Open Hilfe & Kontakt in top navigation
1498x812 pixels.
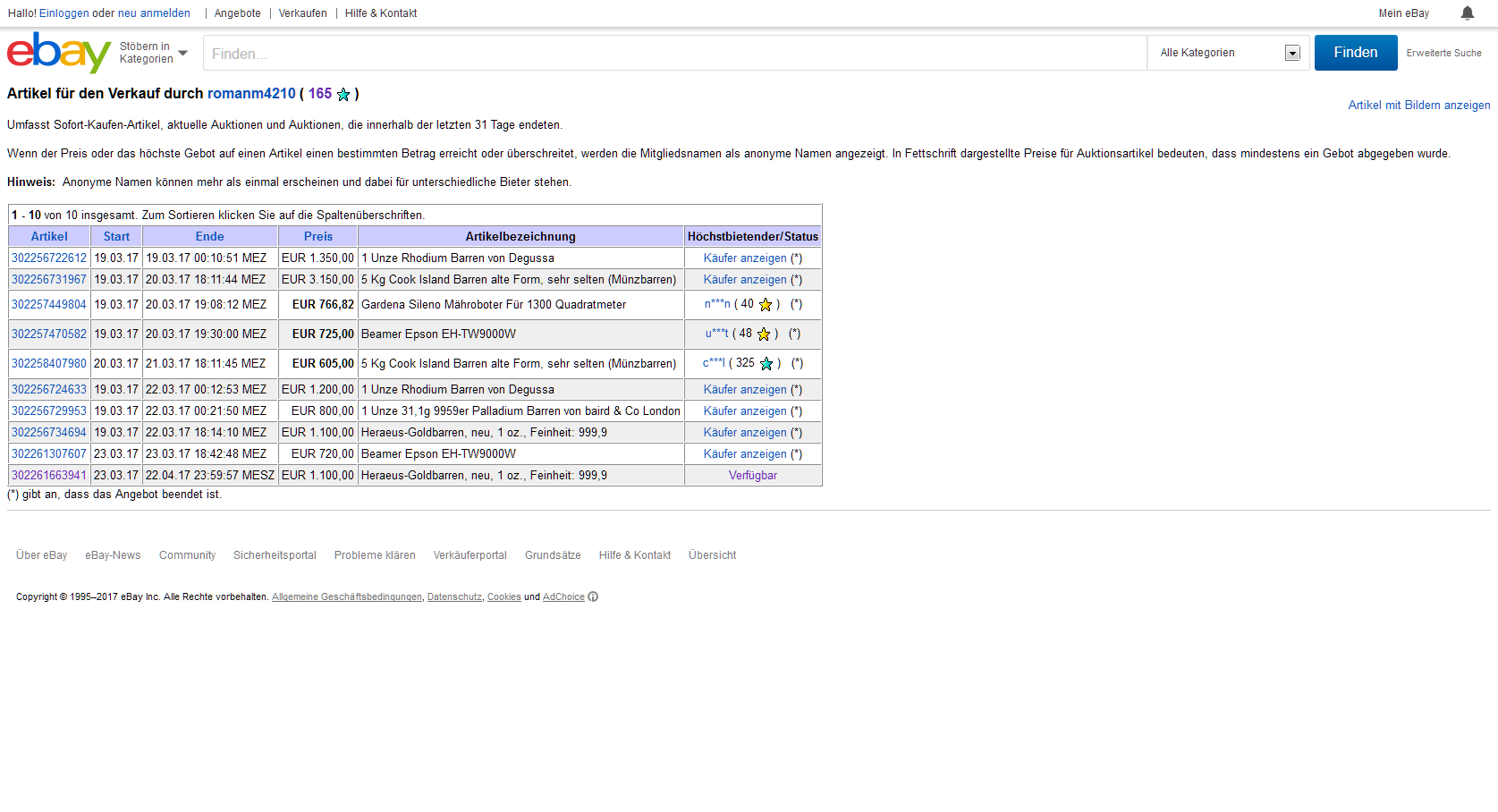[381, 13]
